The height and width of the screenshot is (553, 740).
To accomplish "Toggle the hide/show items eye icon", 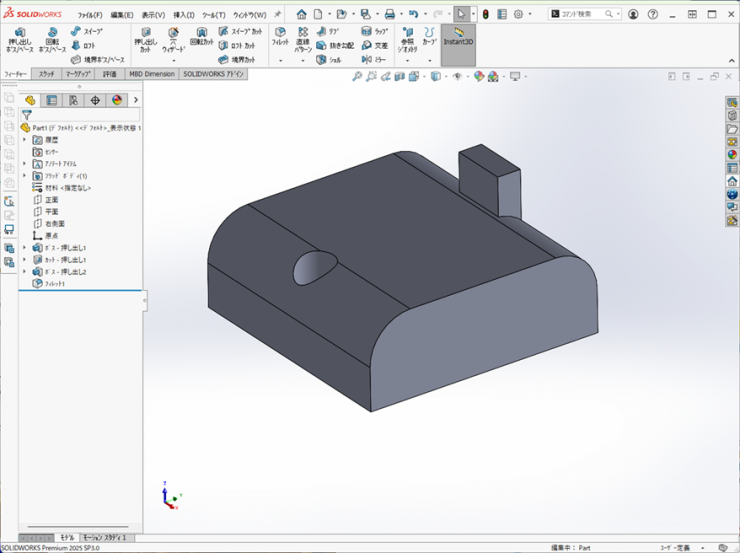I will pos(457,76).
